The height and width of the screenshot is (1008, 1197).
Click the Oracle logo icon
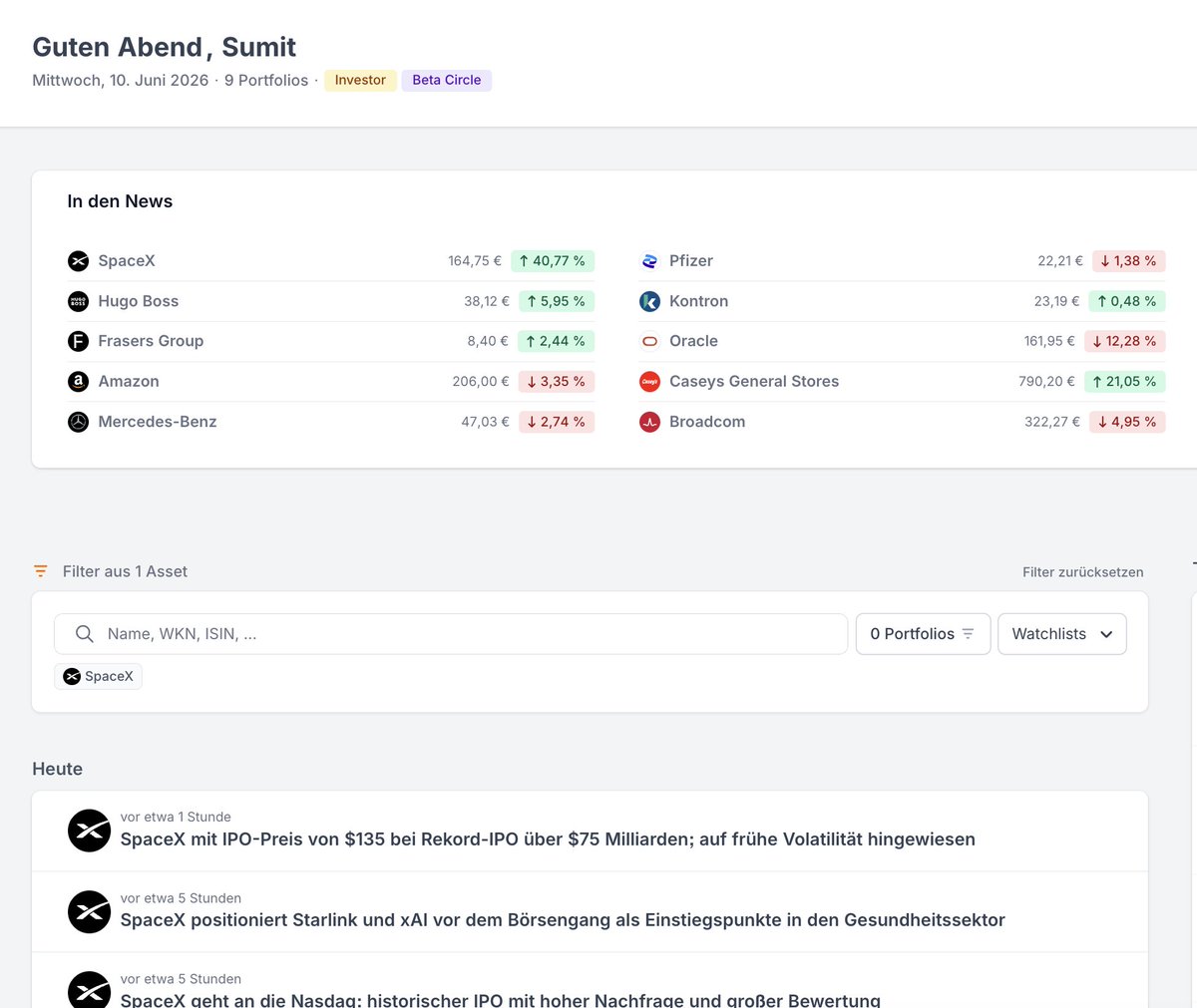click(649, 341)
